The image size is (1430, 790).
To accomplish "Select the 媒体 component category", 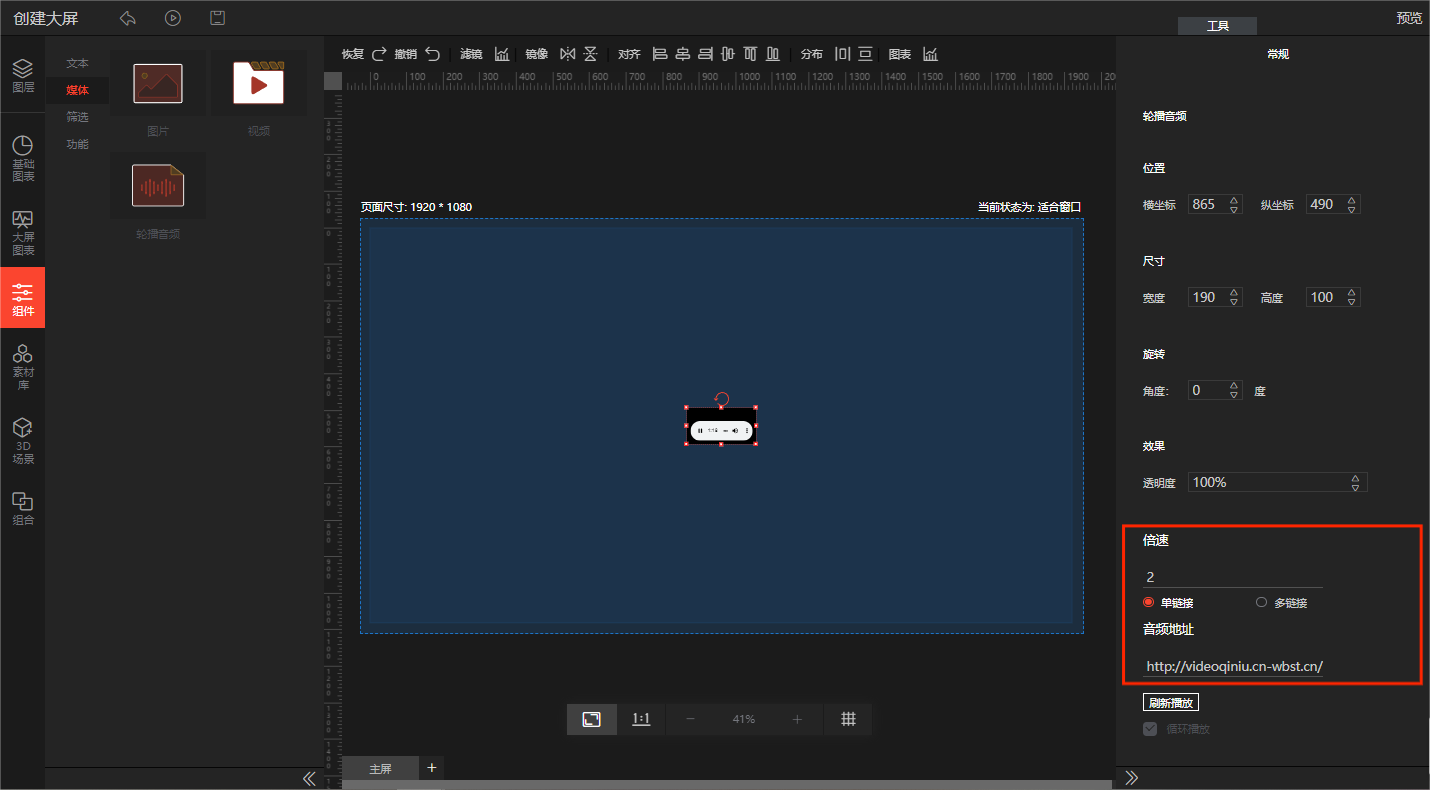I will [77, 90].
